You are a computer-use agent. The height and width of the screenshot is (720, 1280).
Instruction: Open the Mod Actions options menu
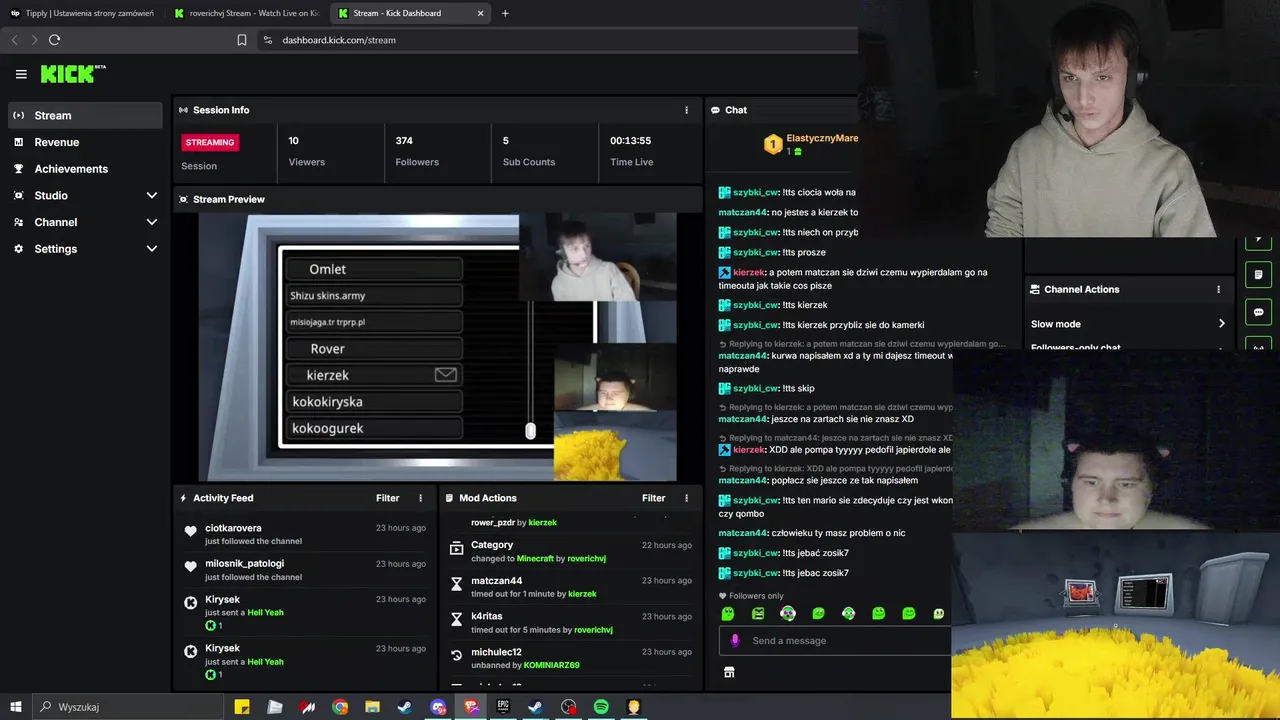coord(686,498)
